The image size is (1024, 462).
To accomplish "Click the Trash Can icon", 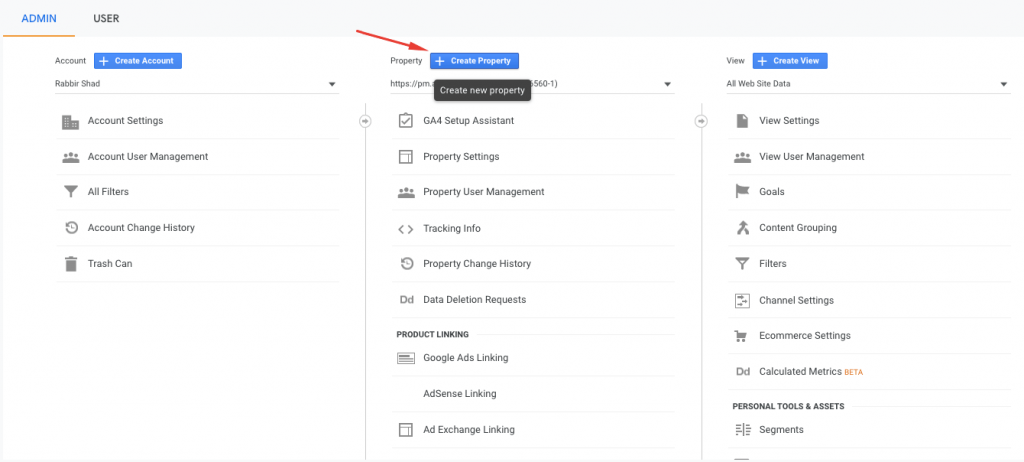I will pyautogui.click(x=70, y=264).
